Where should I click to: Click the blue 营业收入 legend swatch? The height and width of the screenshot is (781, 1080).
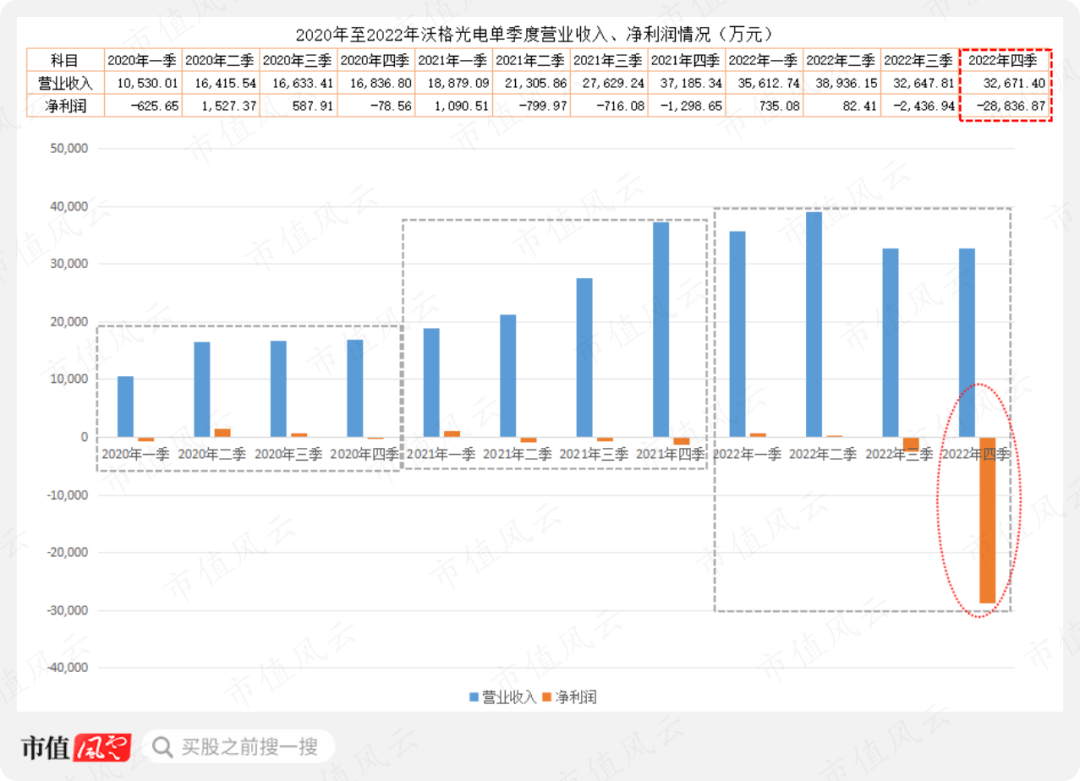pyautogui.click(x=474, y=697)
